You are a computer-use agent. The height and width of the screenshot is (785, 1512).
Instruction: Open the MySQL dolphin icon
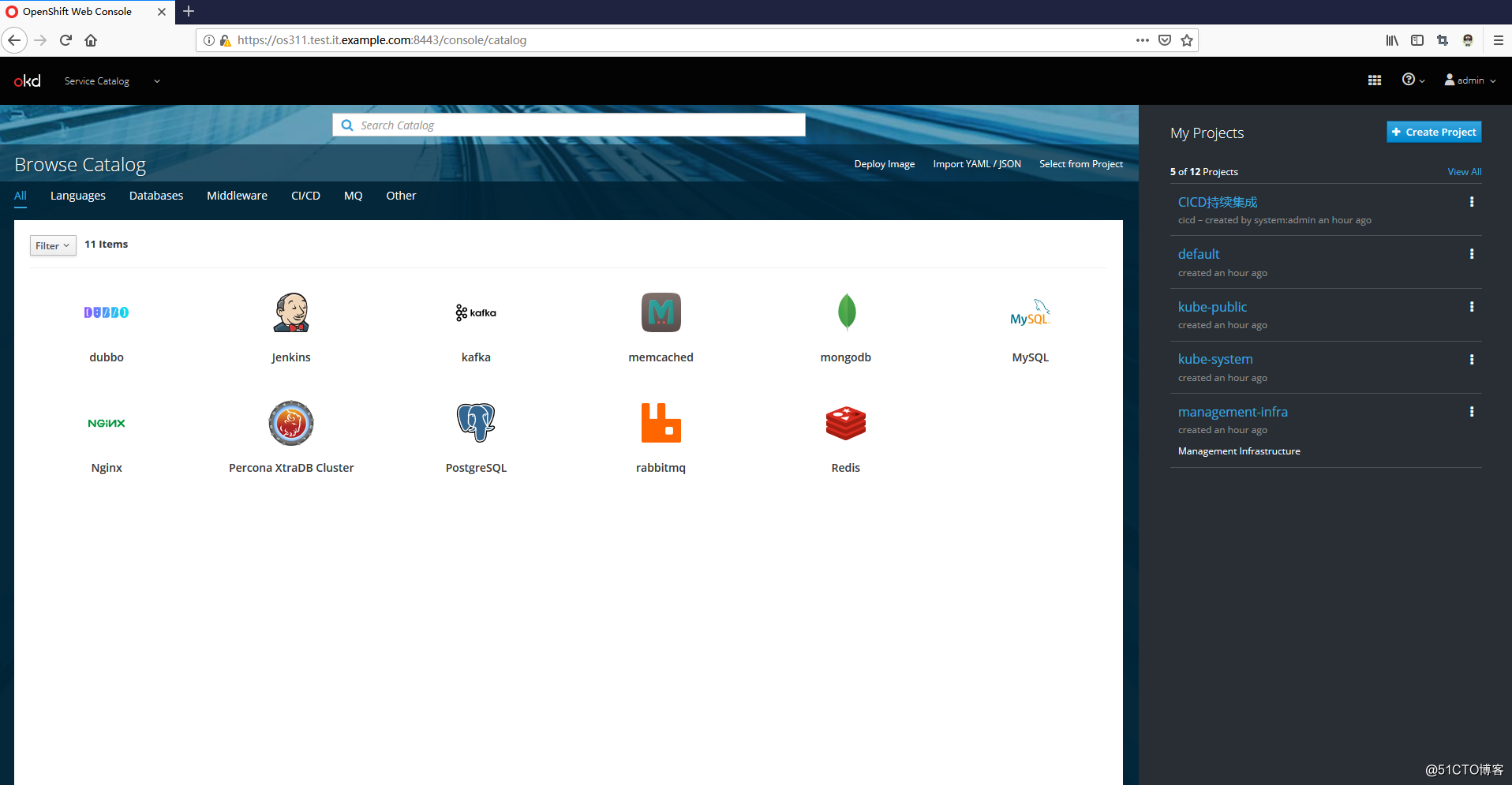pyautogui.click(x=1031, y=312)
